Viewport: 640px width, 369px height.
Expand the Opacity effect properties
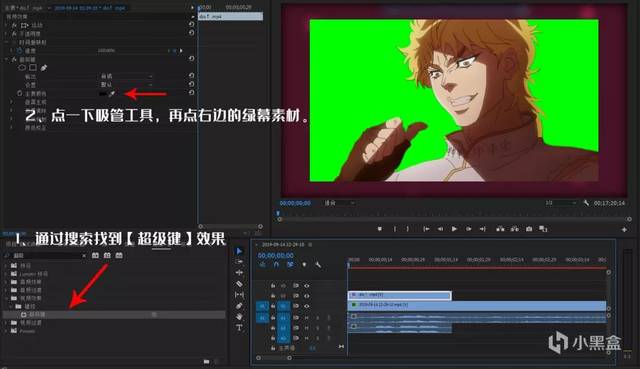point(6,33)
